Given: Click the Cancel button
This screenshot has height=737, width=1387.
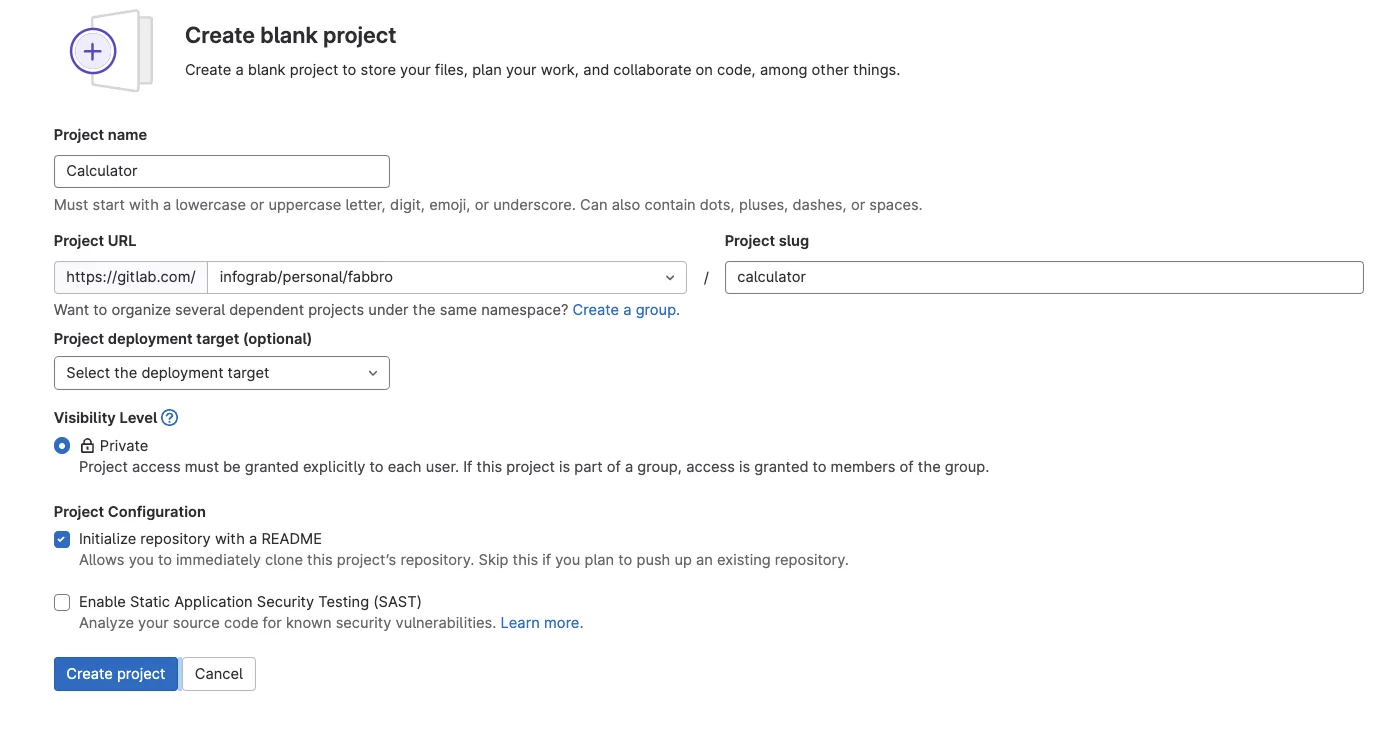Looking at the screenshot, I should tap(219, 674).
